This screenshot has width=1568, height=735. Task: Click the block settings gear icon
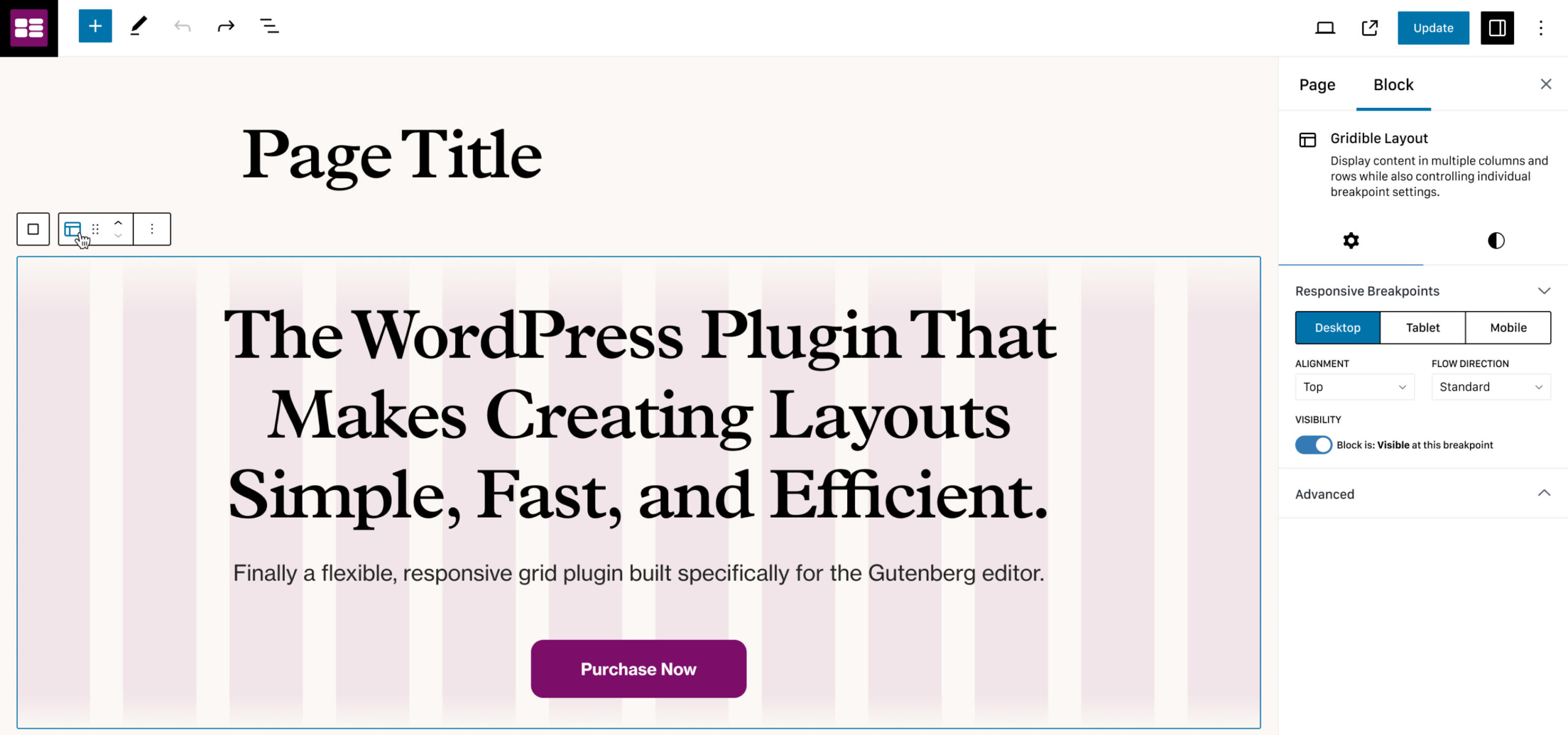click(x=1351, y=240)
